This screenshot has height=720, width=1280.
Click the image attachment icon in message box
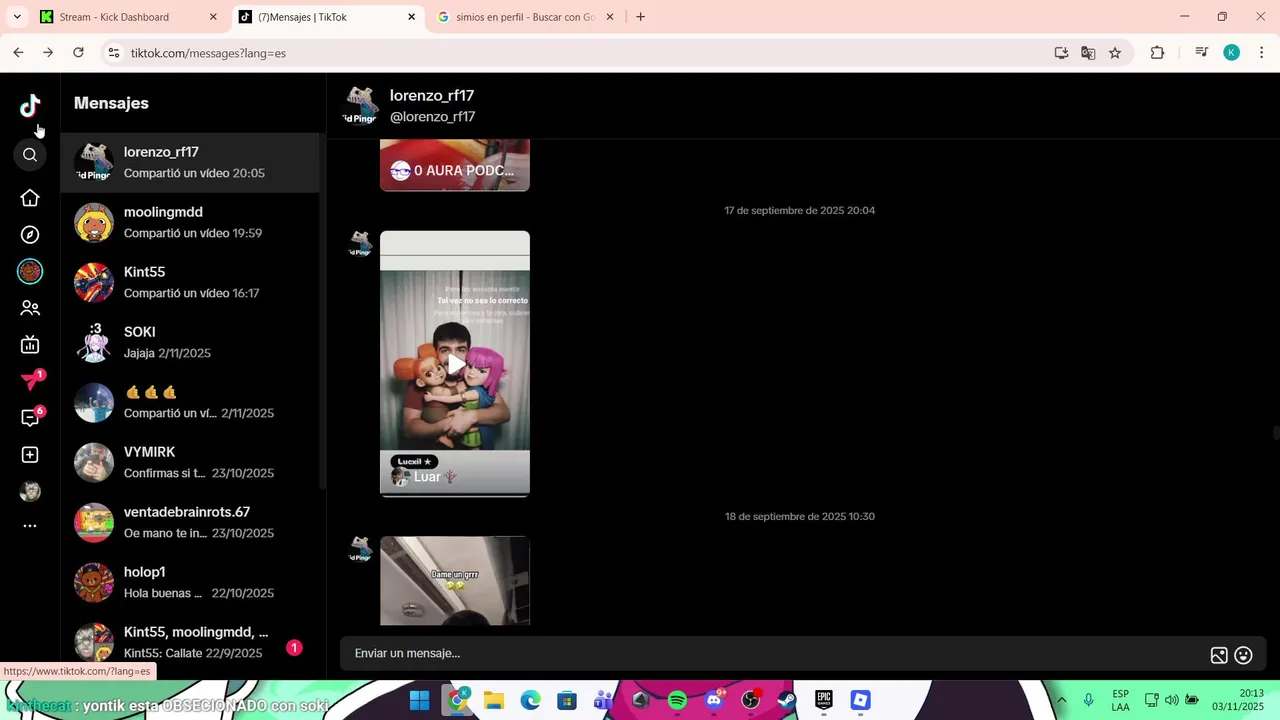(x=1219, y=655)
